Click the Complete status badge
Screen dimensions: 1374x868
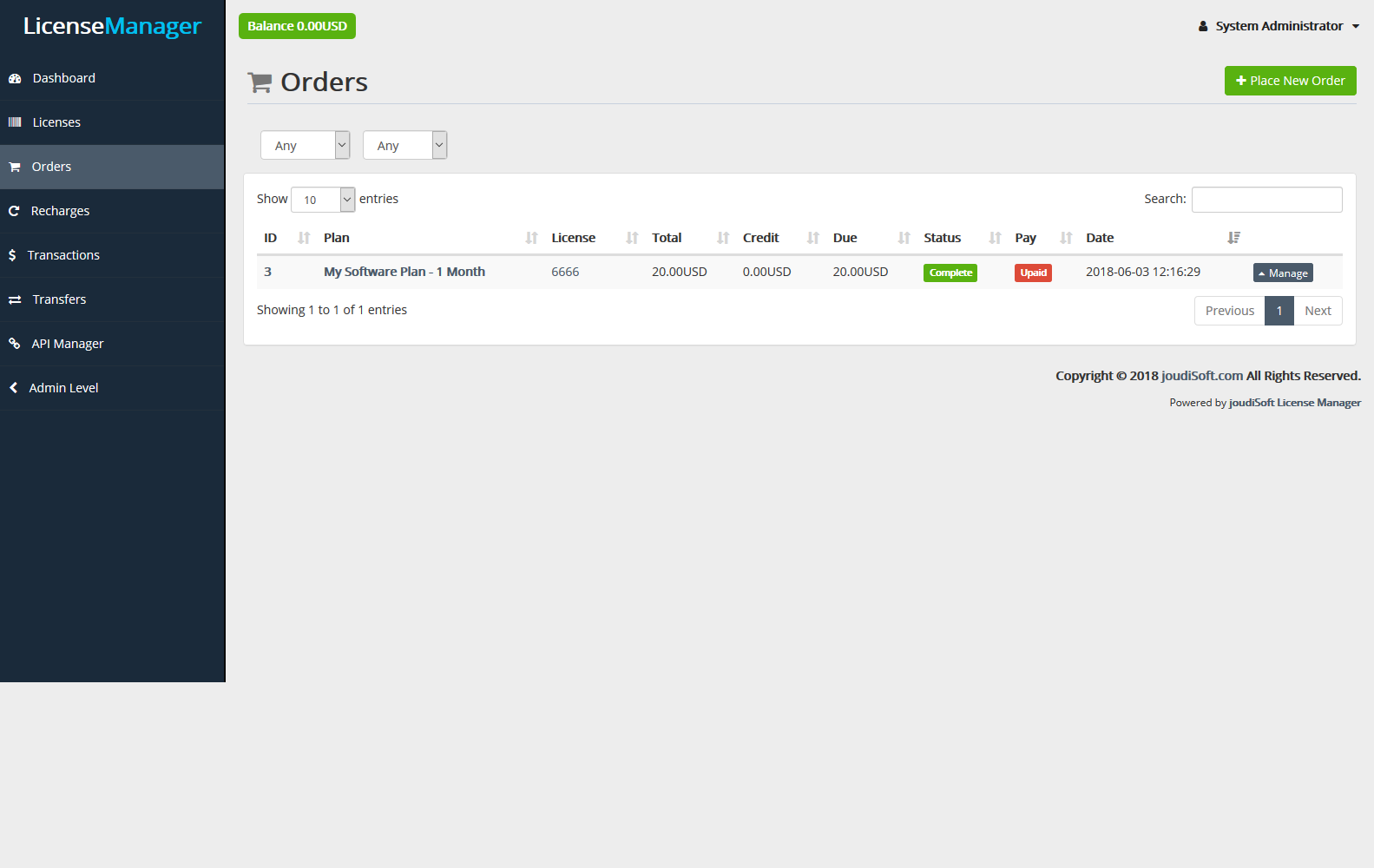point(950,273)
